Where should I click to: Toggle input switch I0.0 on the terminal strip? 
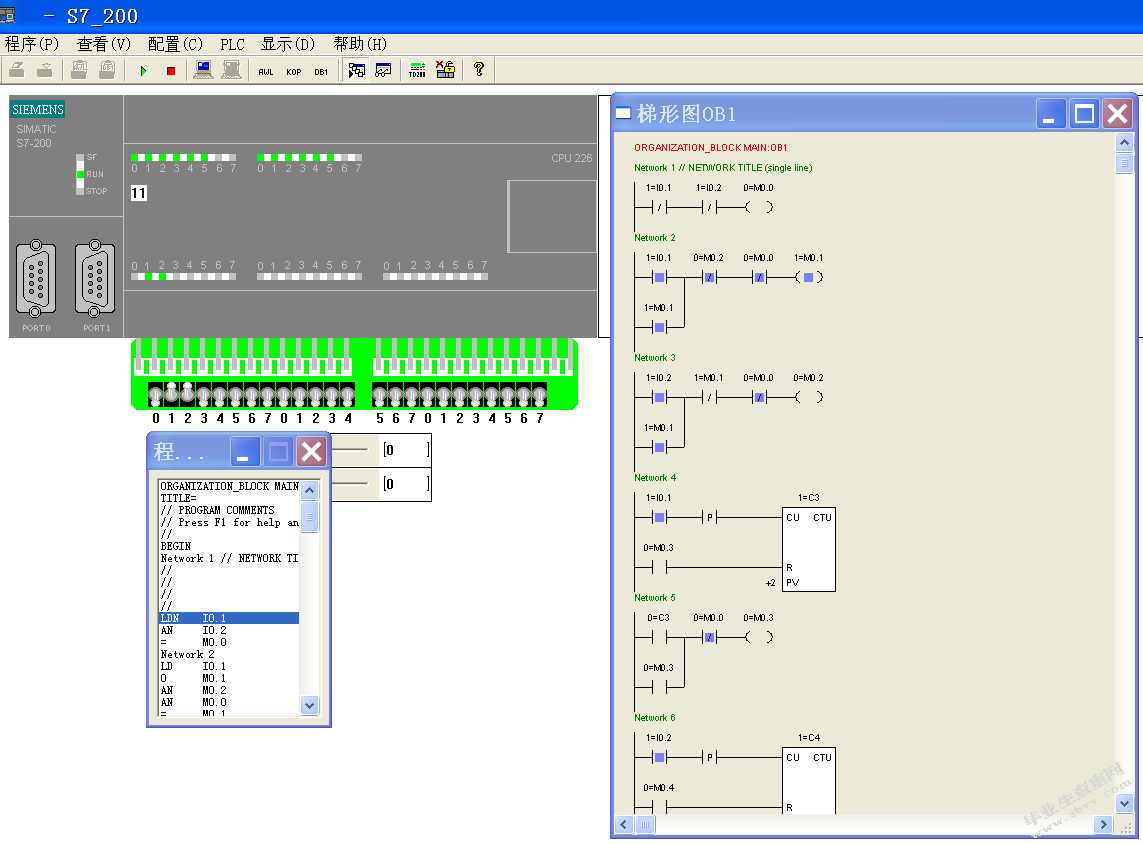point(155,394)
